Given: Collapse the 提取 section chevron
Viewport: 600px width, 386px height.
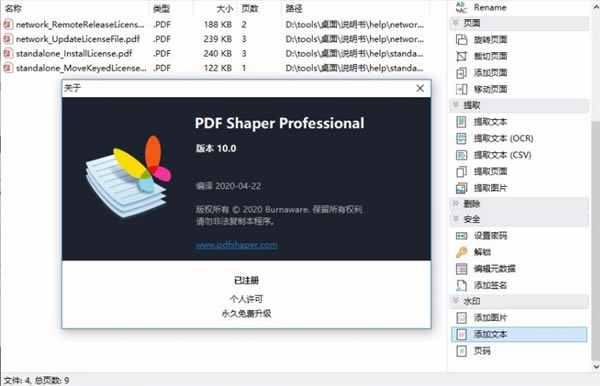Looking at the screenshot, I should [x=456, y=105].
